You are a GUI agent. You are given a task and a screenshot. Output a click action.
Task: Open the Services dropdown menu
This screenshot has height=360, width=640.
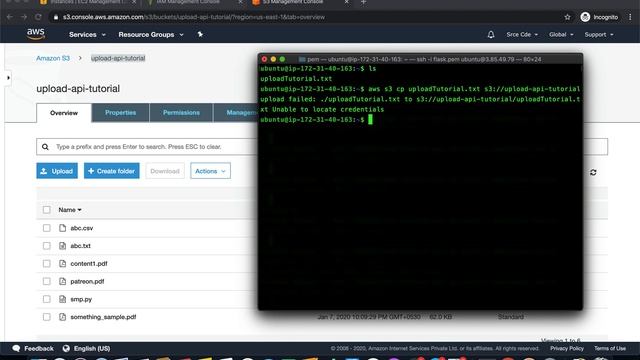click(87, 35)
